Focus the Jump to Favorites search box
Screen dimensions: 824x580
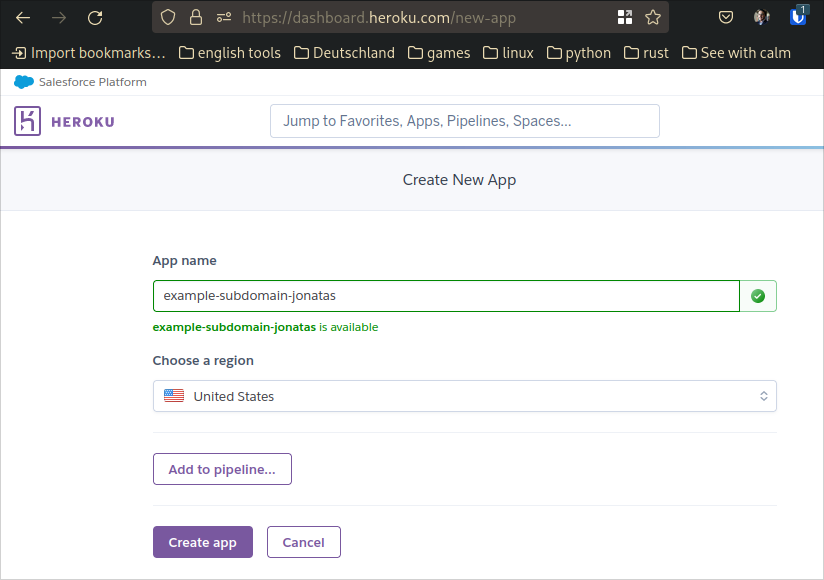point(465,121)
